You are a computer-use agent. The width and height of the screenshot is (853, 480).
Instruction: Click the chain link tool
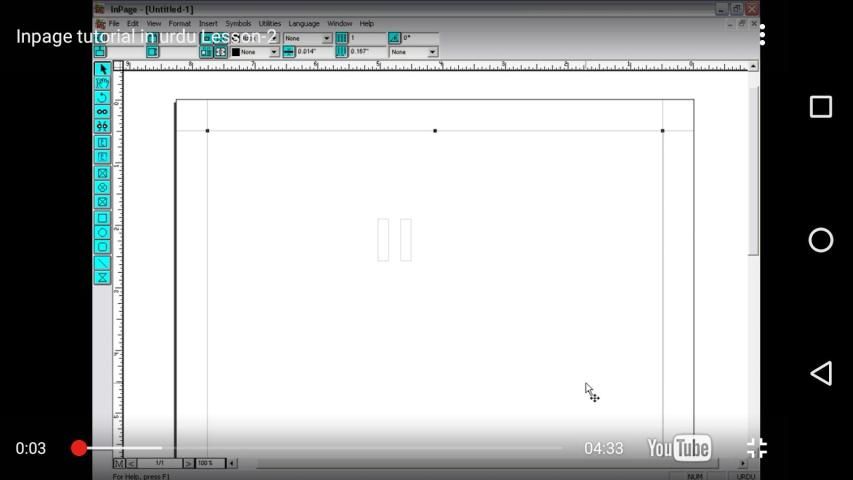click(102, 112)
